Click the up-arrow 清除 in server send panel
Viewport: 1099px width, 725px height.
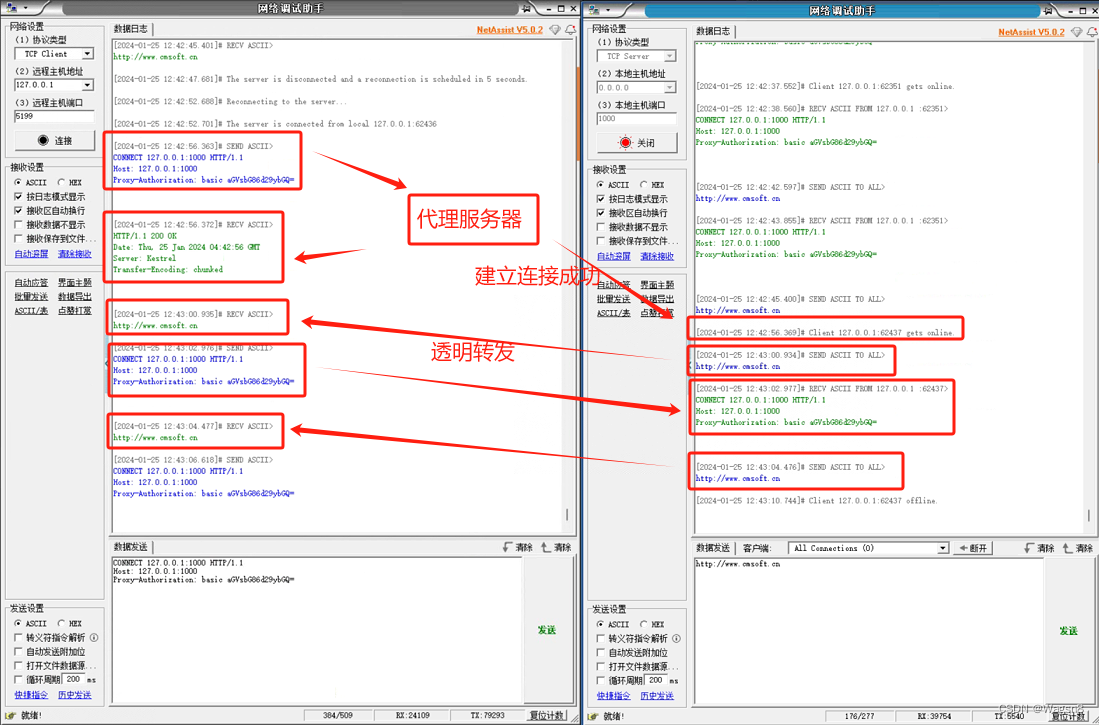pos(1078,548)
